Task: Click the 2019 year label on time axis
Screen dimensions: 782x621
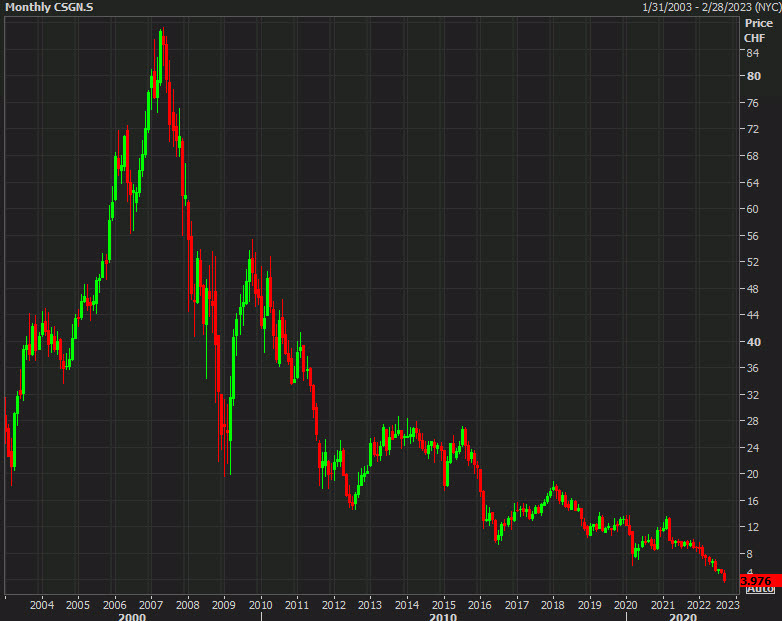Action: point(589,605)
